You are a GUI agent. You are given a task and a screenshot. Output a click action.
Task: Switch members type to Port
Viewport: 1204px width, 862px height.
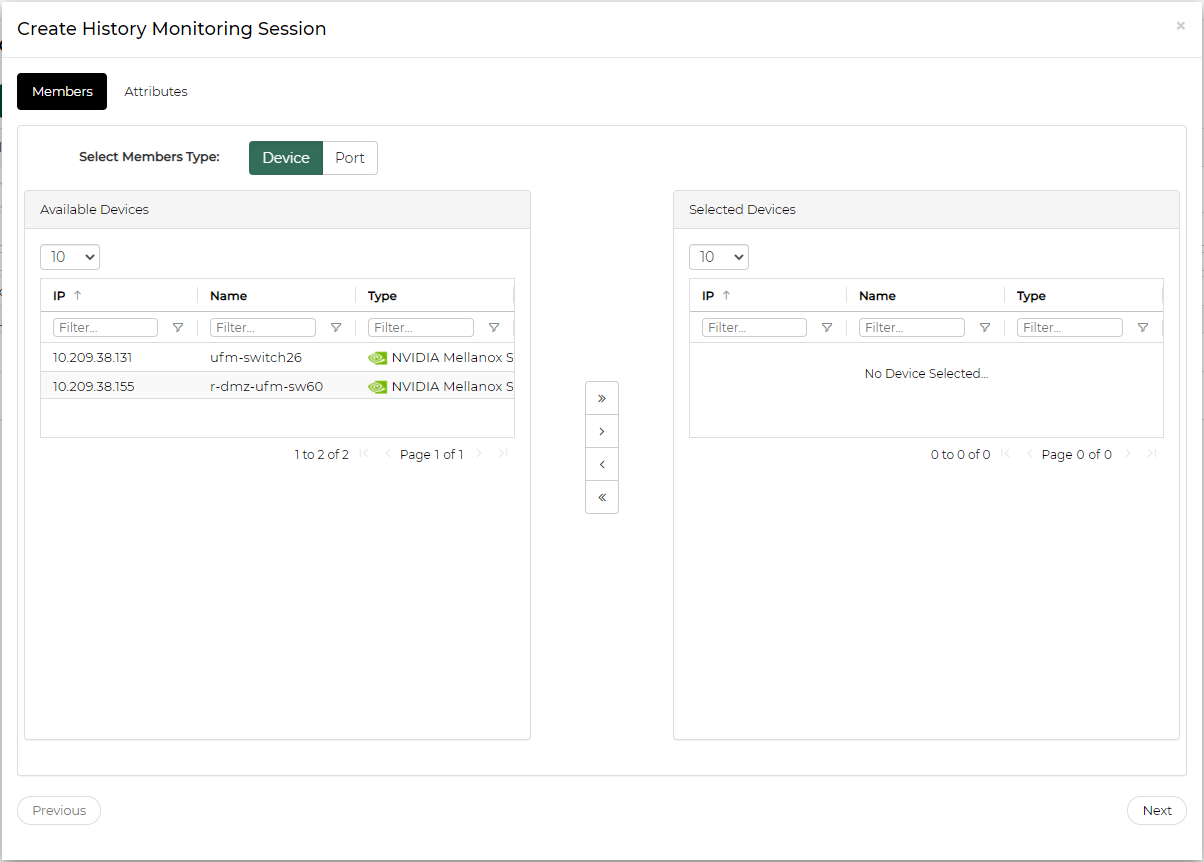pyautogui.click(x=350, y=158)
